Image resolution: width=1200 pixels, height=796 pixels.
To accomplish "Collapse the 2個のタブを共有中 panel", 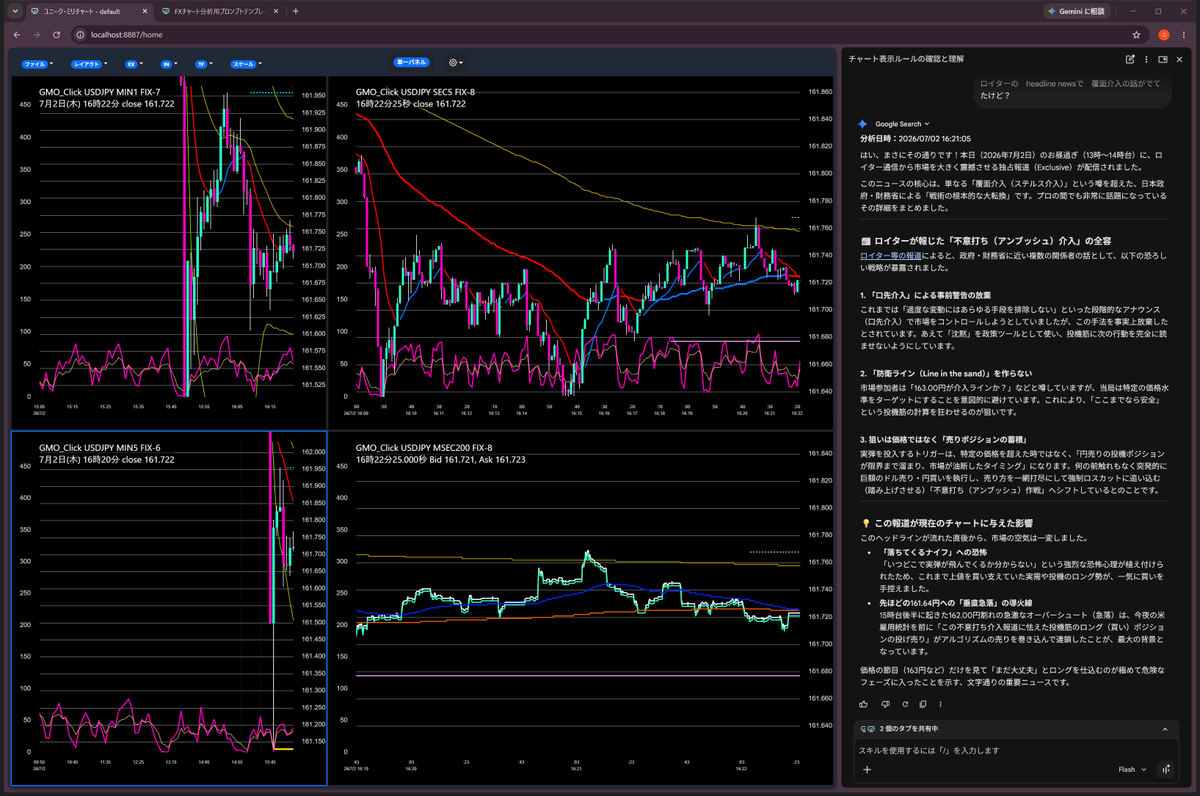I will (1165, 730).
